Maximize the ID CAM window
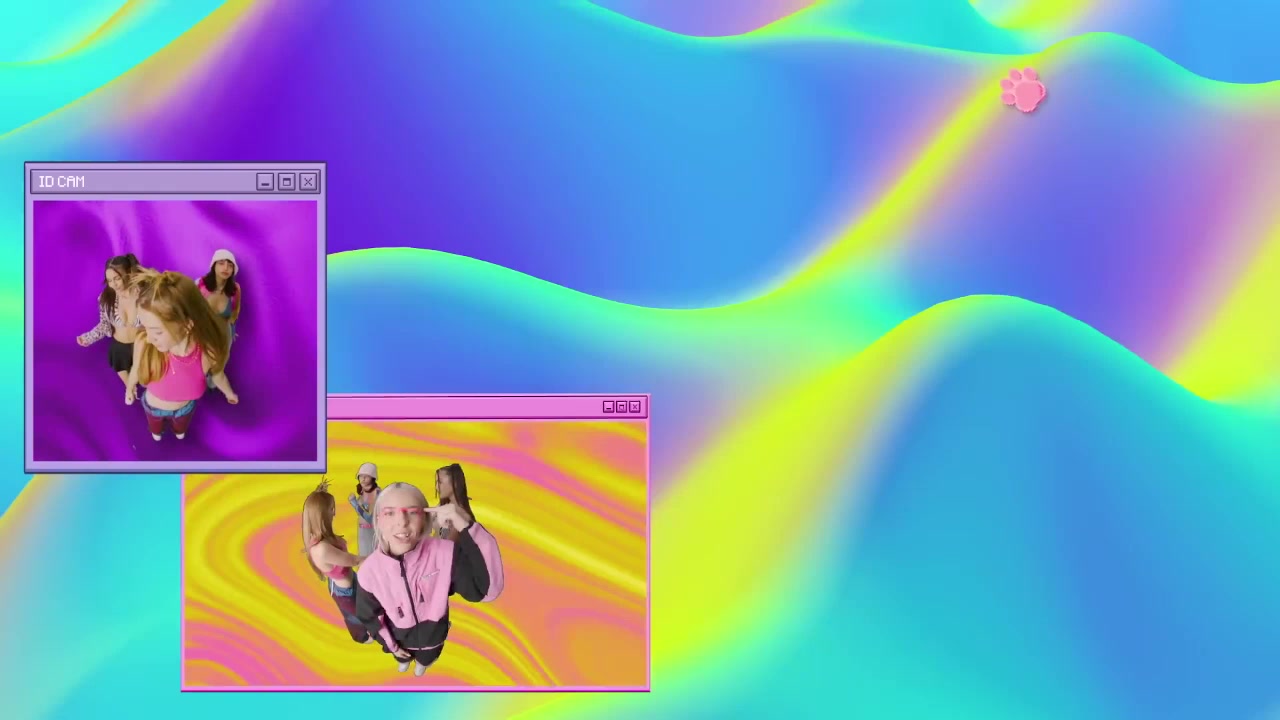 coord(286,181)
